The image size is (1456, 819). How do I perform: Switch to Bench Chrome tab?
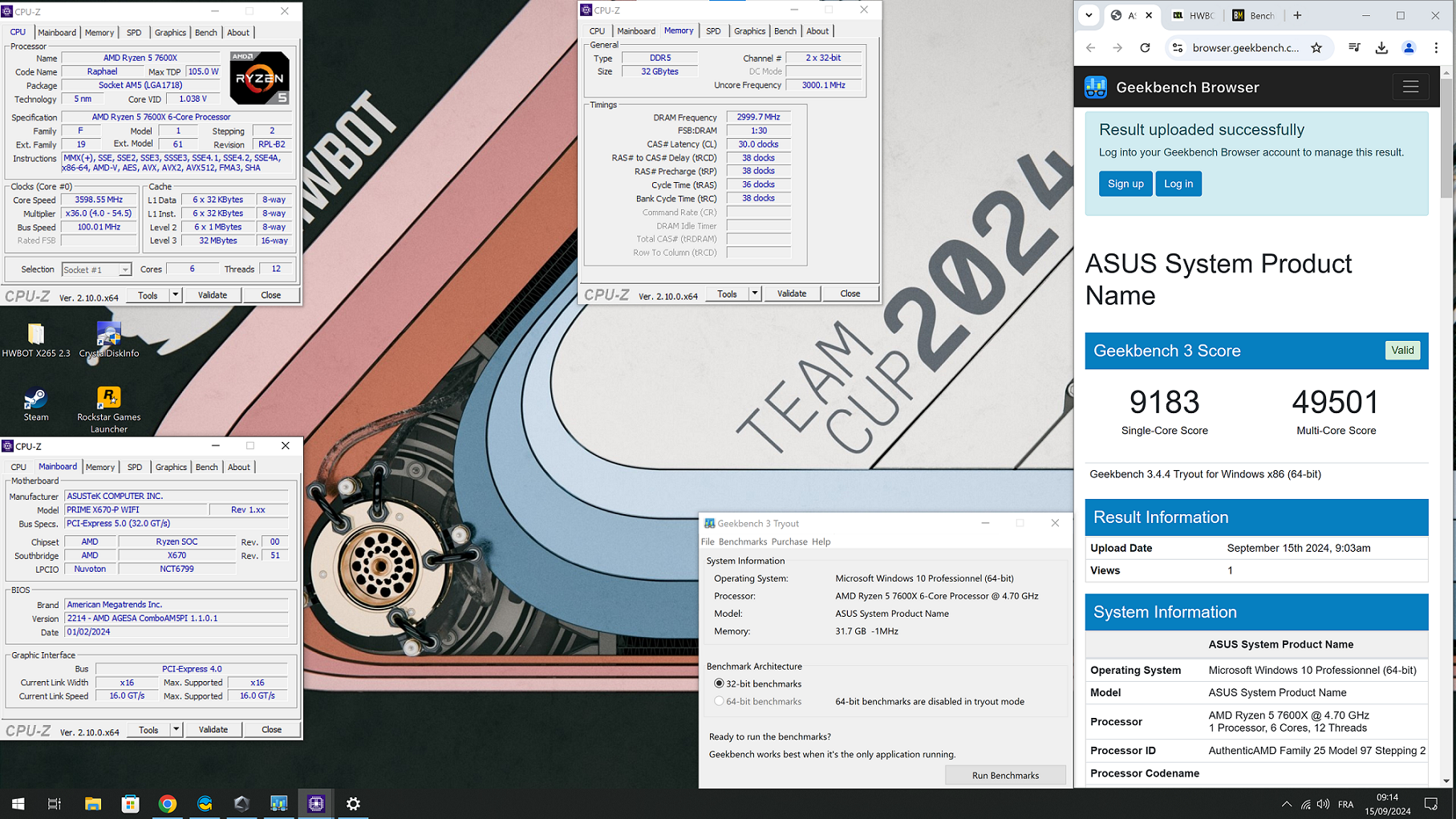click(x=1253, y=15)
